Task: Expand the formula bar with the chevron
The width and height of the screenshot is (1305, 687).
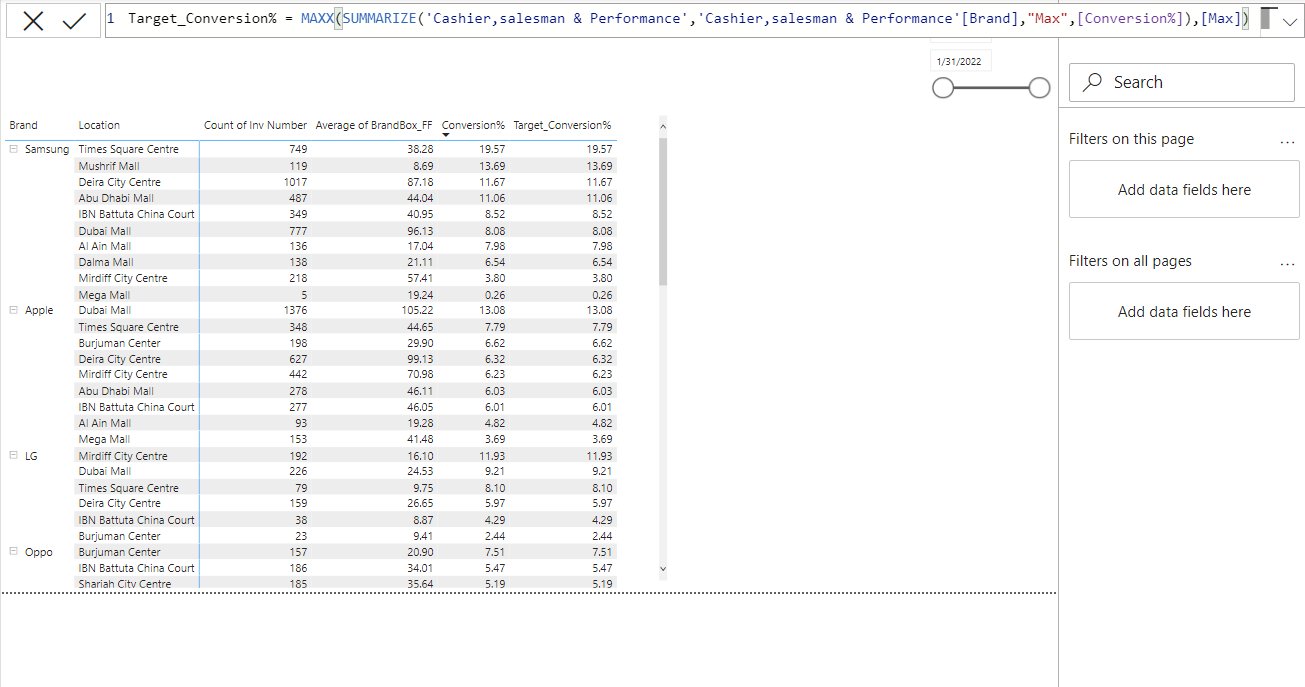Action: [x=1290, y=21]
